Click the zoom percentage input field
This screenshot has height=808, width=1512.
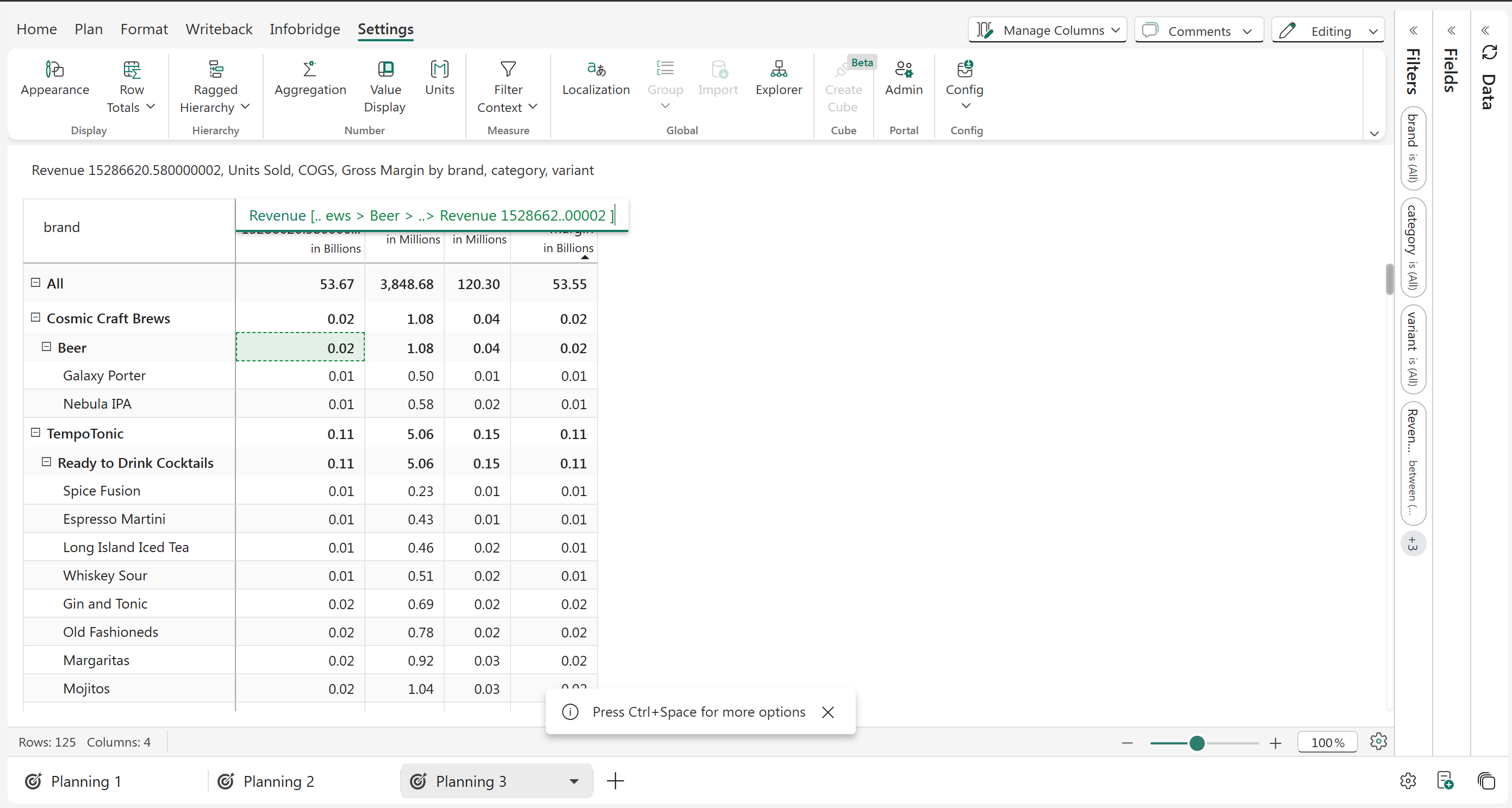1327,743
